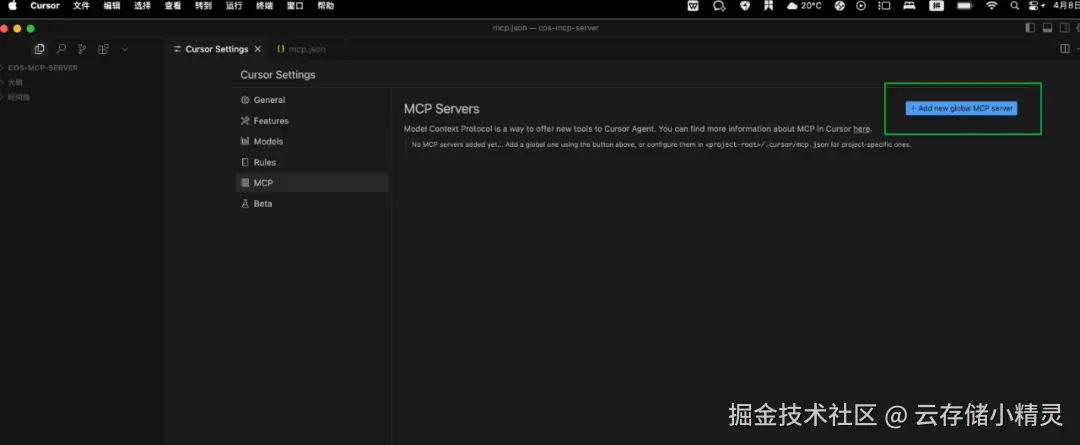
Task: Select Rules in Cursor Settings sidebar
Action: 312,163
